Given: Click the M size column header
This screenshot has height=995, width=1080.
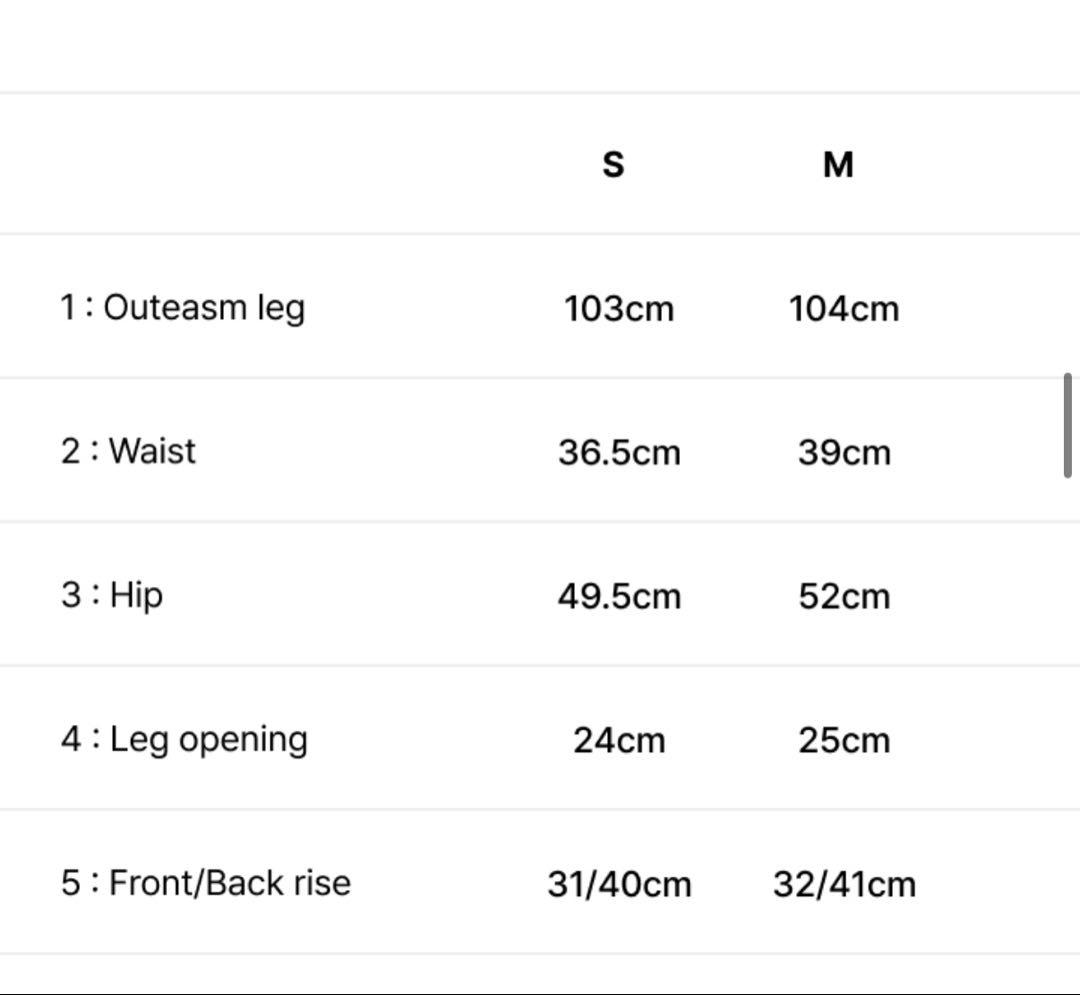Looking at the screenshot, I should 838,164.
